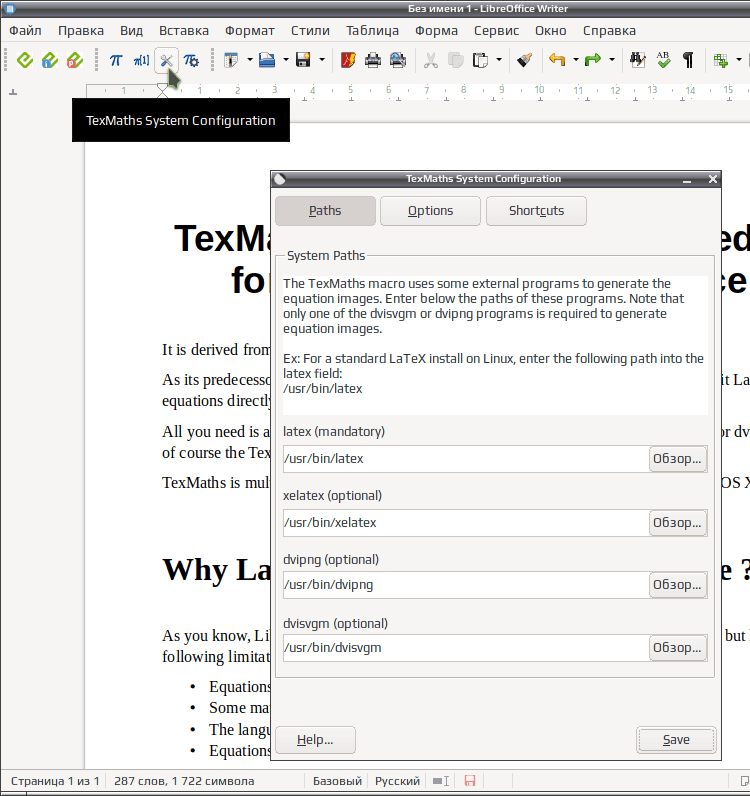Click the Undo arrow icon
This screenshot has height=796, width=750.
(x=557, y=60)
